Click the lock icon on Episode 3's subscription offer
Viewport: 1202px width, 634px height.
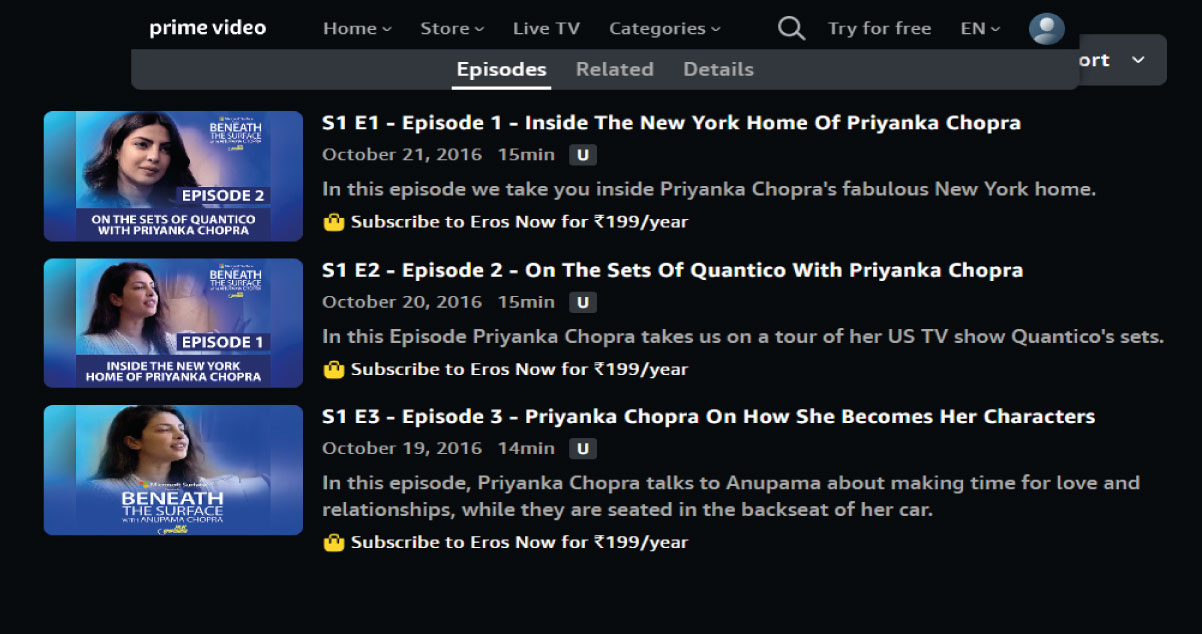pos(335,541)
